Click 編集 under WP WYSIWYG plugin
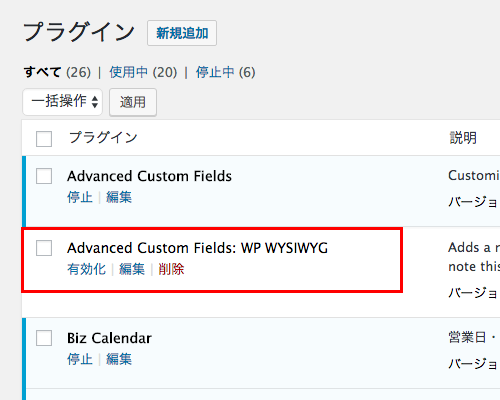Viewport: 500px width, 400px height. pyautogui.click(x=132, y=269)
